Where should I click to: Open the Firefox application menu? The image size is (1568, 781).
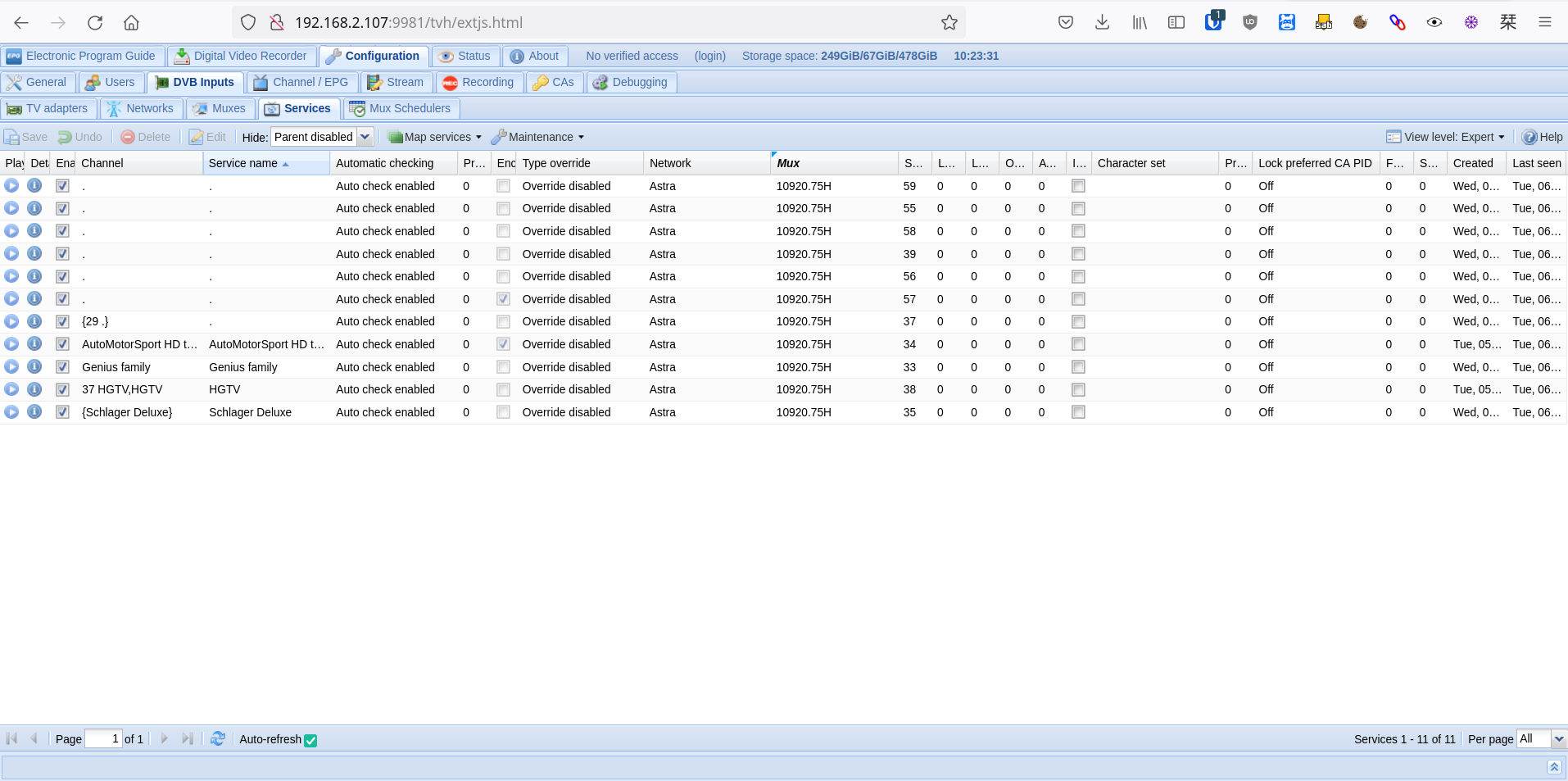click(x=1545, y=23)
